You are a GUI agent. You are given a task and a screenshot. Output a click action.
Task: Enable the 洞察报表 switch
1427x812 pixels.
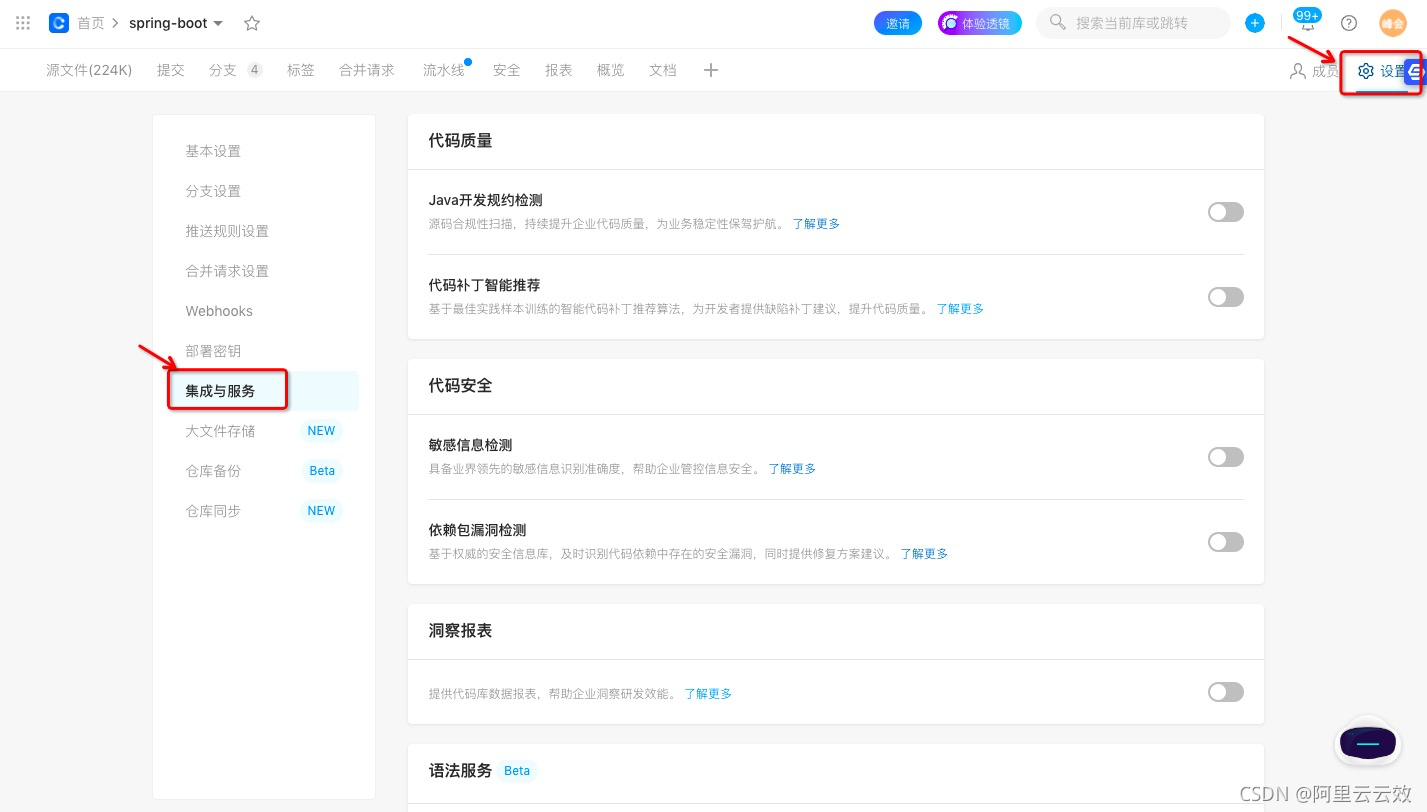point(1225,692)
